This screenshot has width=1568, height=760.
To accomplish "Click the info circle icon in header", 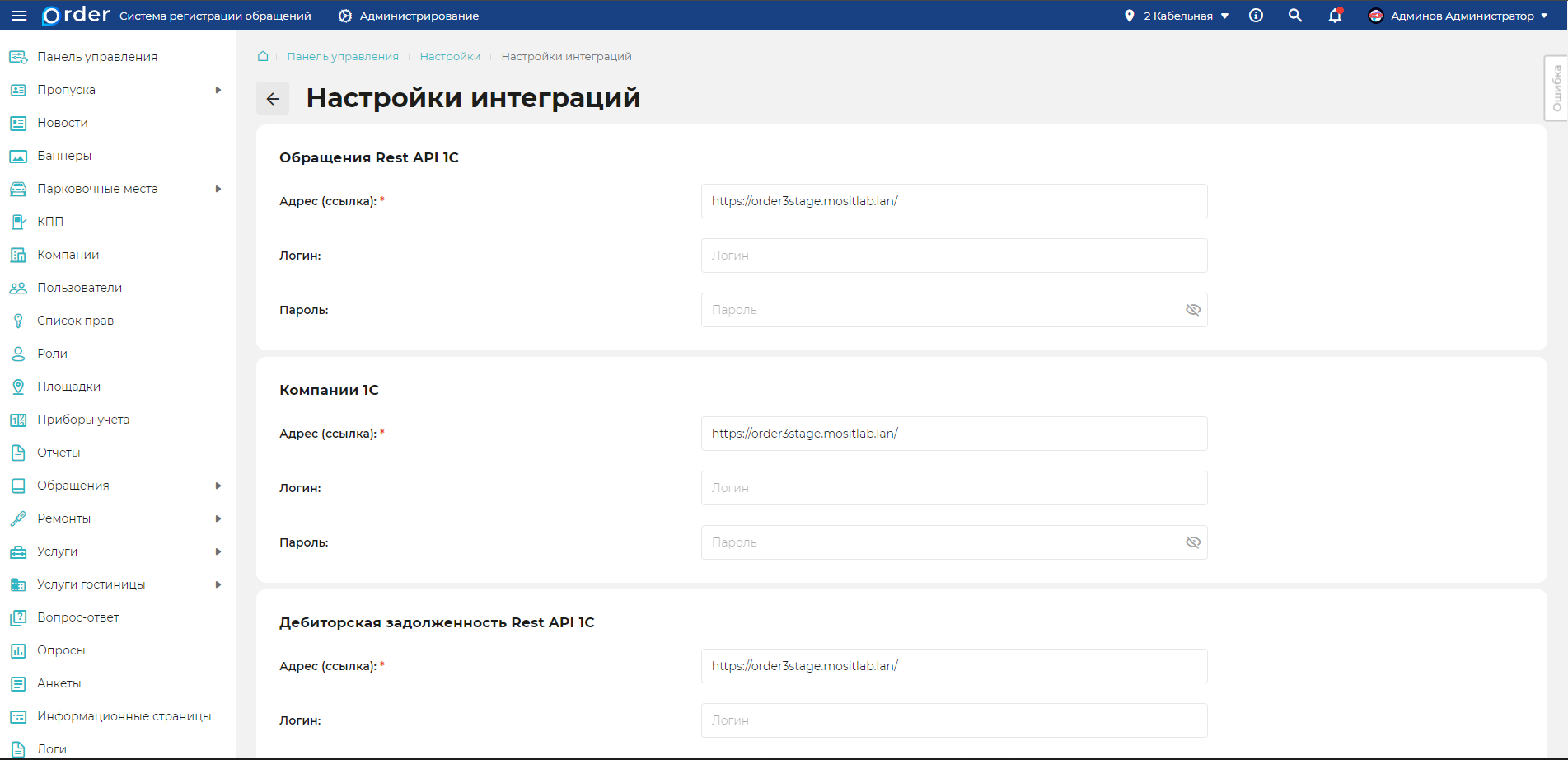I will tap(1256, 16).
